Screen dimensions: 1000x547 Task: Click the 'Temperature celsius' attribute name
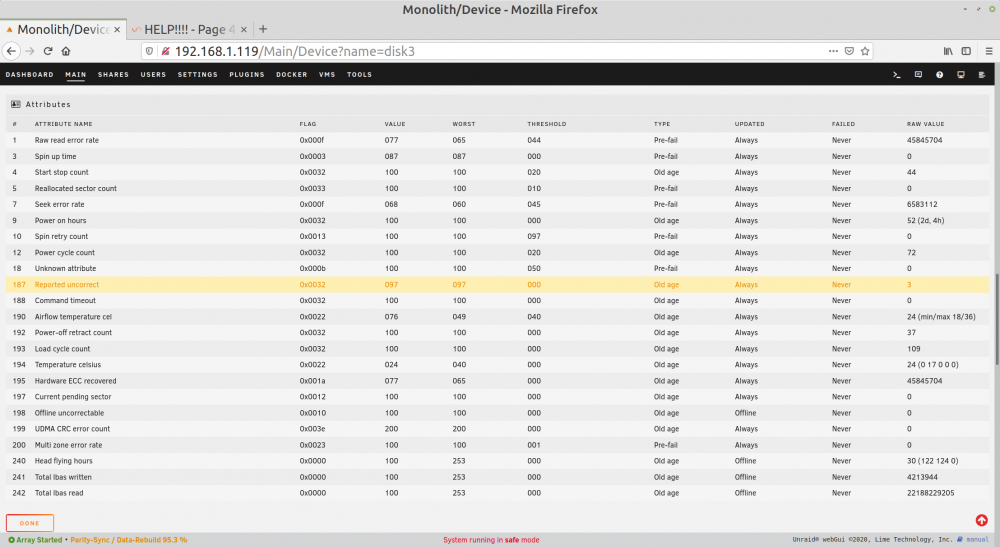click(68, 365)
